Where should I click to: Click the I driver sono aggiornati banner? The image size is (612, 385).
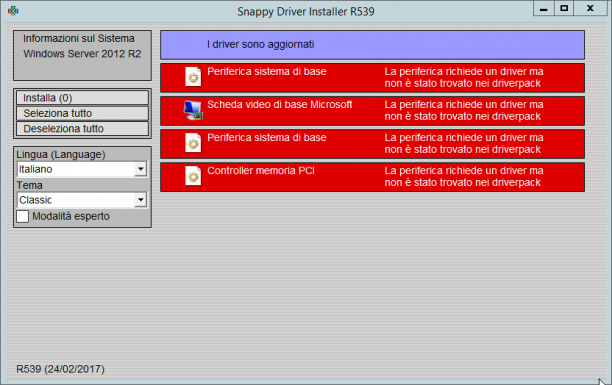coord(372,45)
